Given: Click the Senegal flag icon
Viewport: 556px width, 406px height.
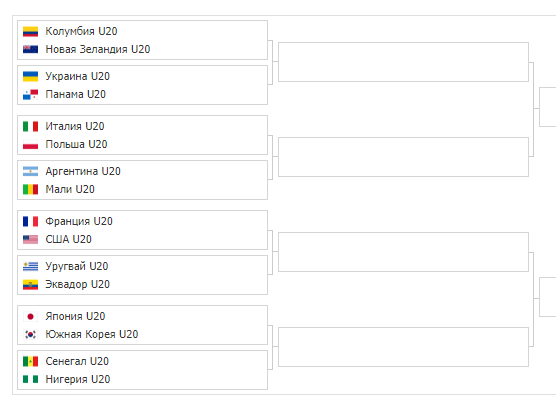Looking at the screenshot, I should pyautogui.click(x=30, y=361).
